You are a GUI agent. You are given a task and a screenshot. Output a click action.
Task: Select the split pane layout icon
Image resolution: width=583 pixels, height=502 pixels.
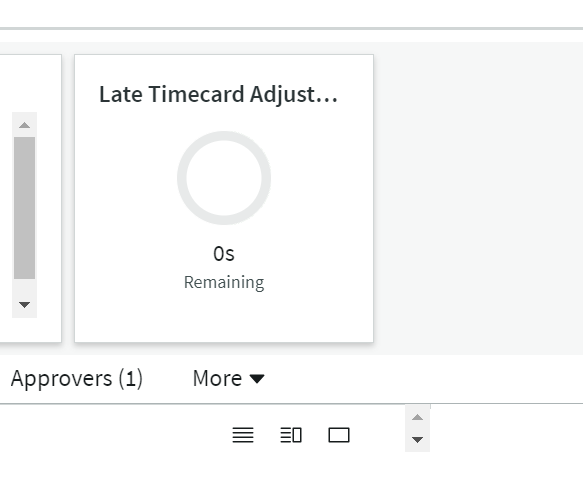point(291,435)
